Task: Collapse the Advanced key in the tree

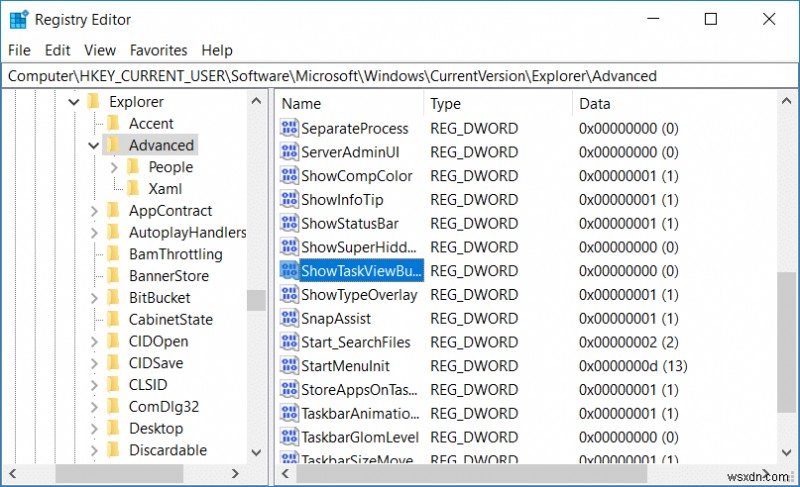Action: 94,145
